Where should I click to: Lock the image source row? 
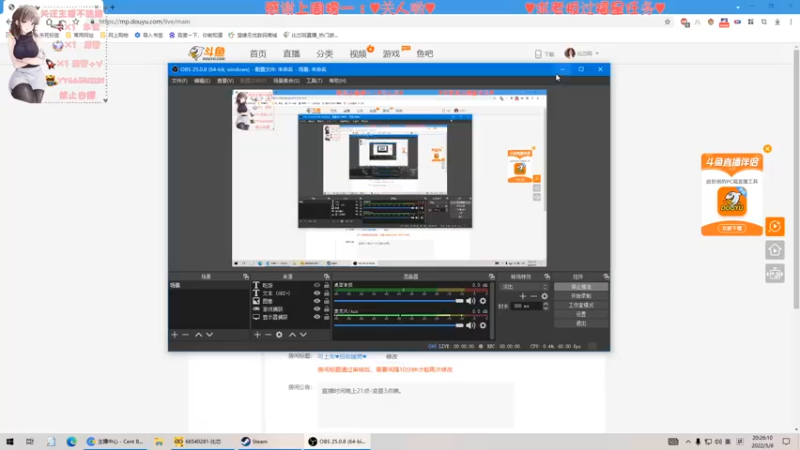click(x=327, y=301)
